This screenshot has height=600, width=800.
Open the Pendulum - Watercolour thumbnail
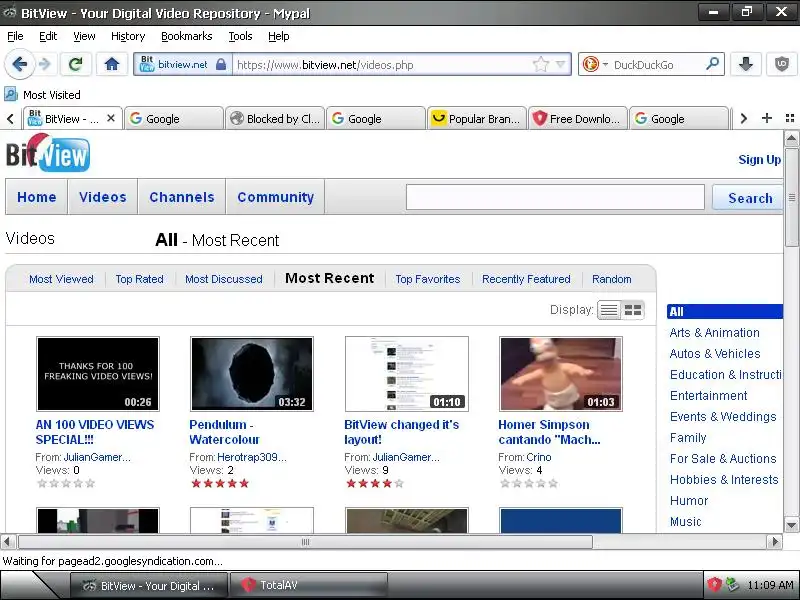(252, 374)
